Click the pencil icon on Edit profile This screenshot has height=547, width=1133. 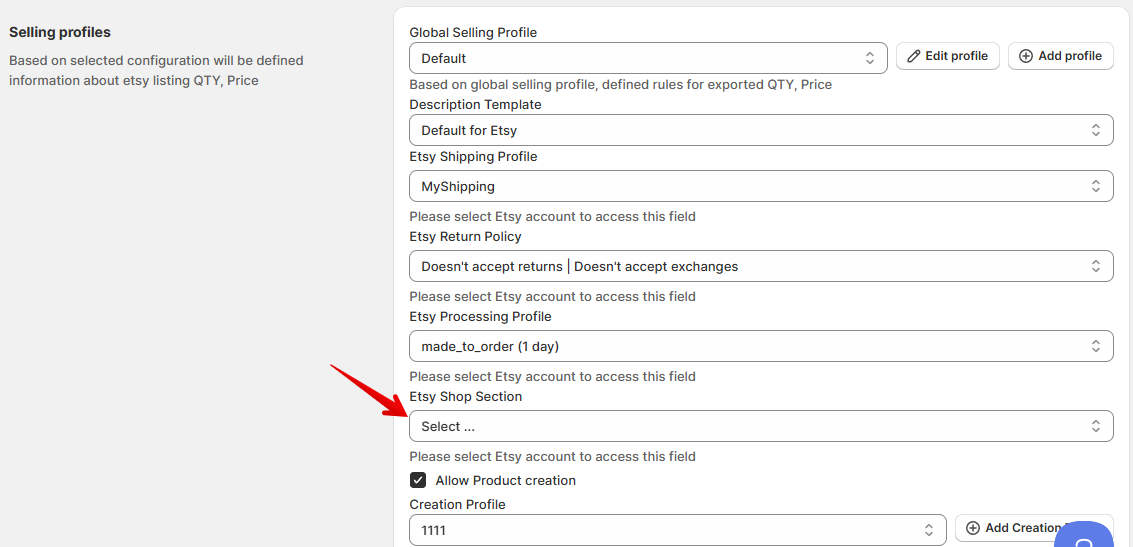[x=914, y=56]
